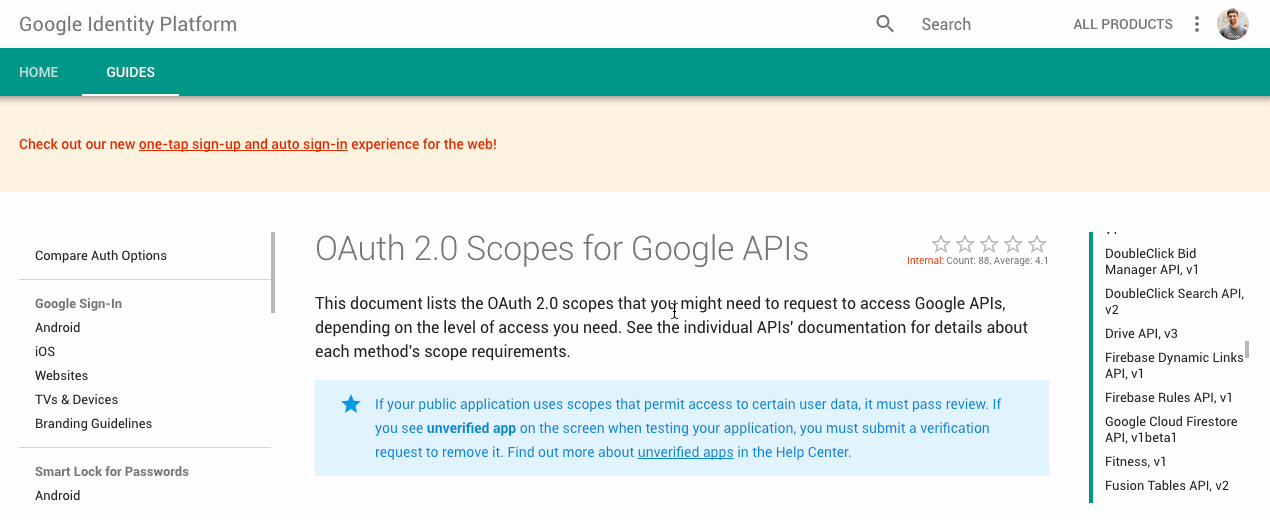Jump to Fusion Tables API, v2

tap(1167, 485)
